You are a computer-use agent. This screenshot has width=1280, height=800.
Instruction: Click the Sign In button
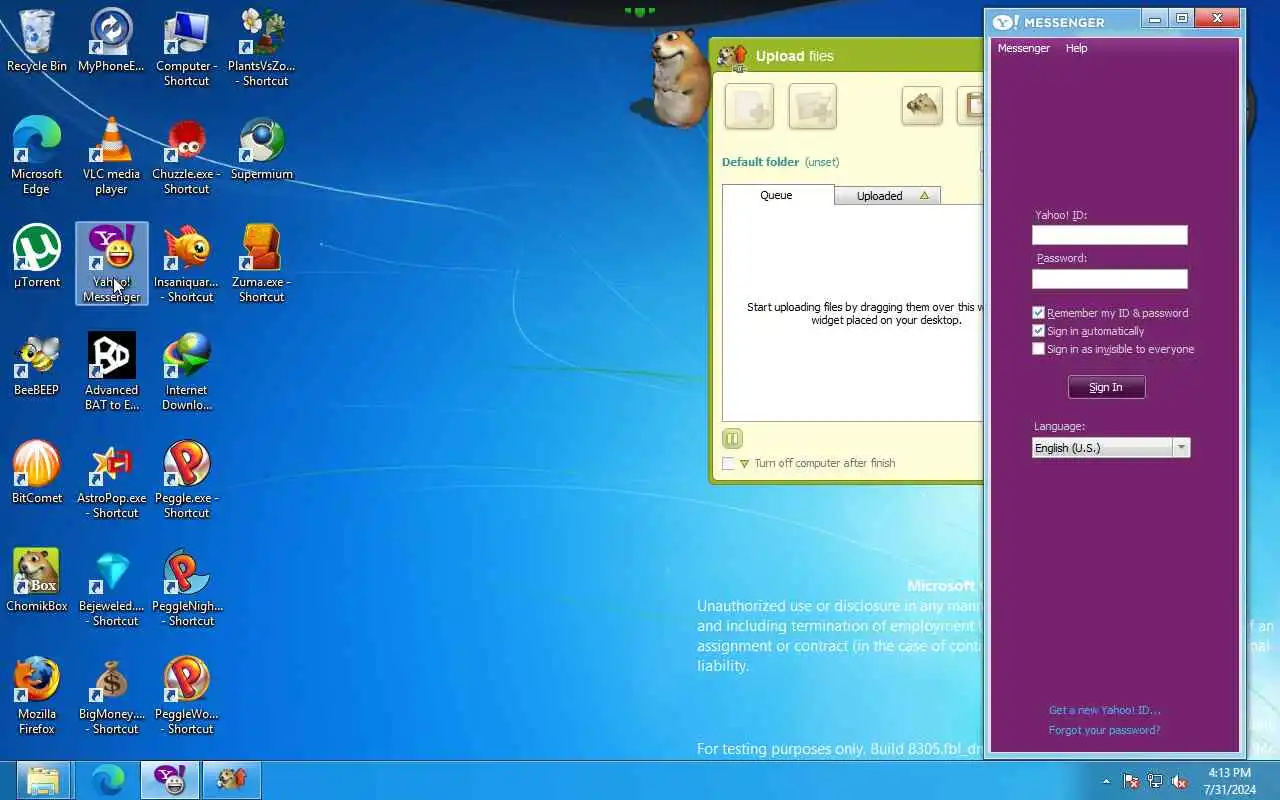[1106, 387]
